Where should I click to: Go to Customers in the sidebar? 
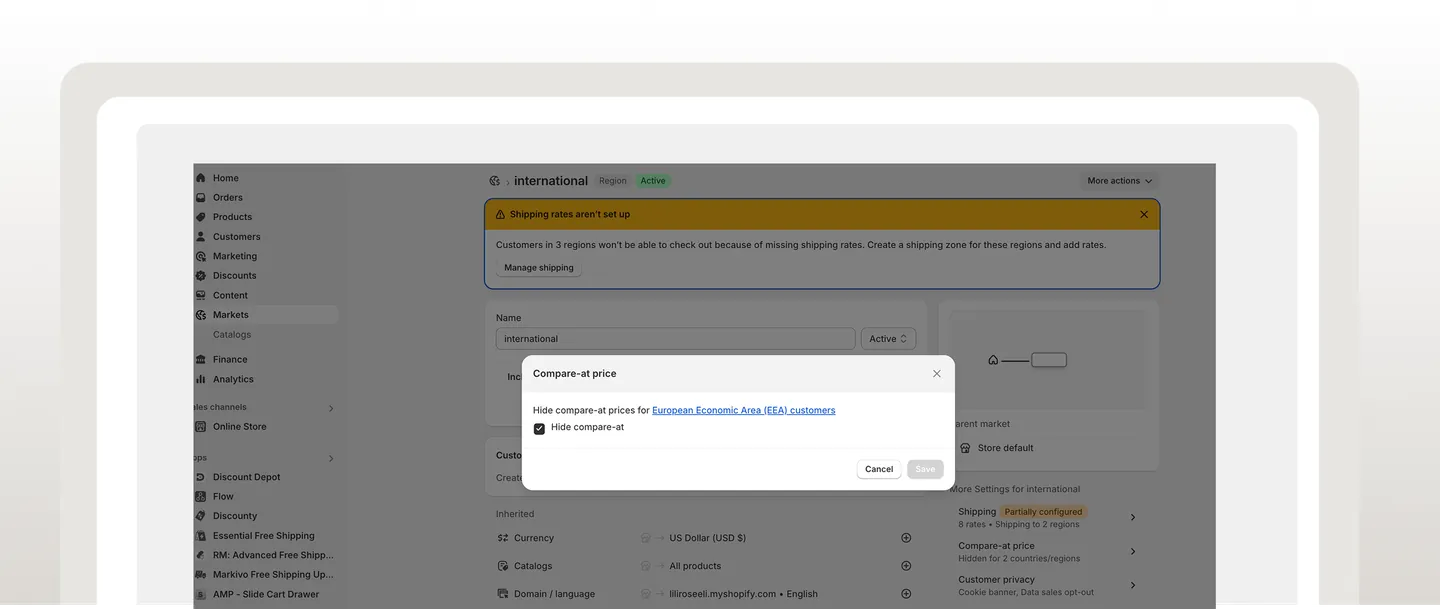tap(237, 237)
